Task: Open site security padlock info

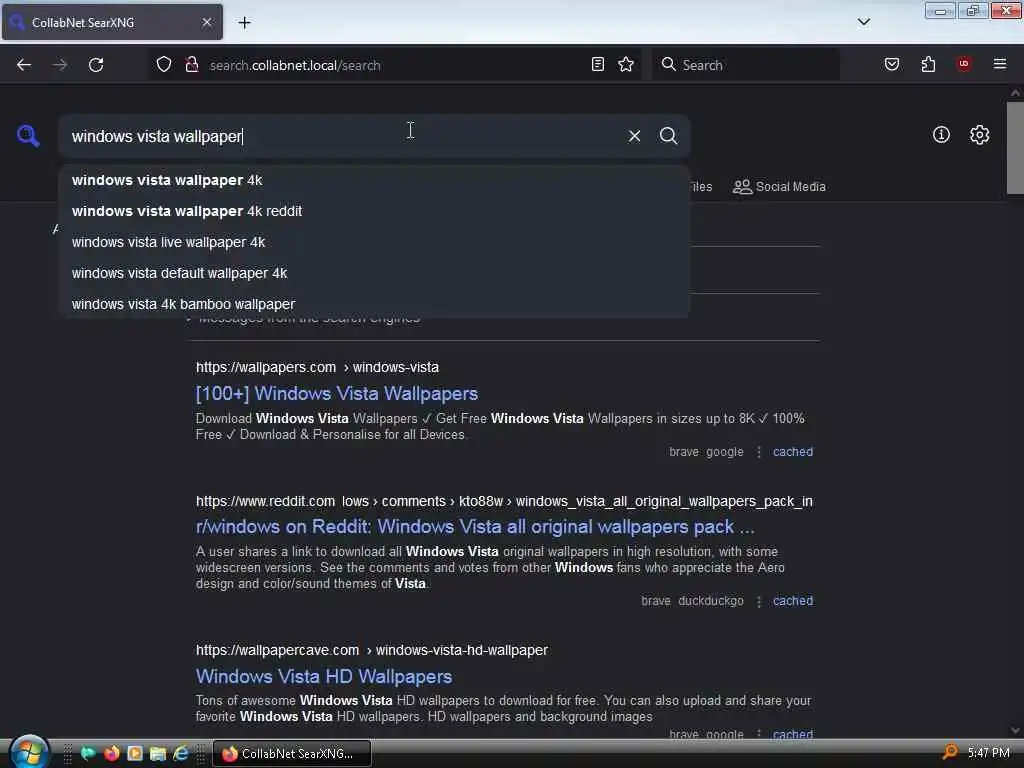Action: tap(191, 64)
